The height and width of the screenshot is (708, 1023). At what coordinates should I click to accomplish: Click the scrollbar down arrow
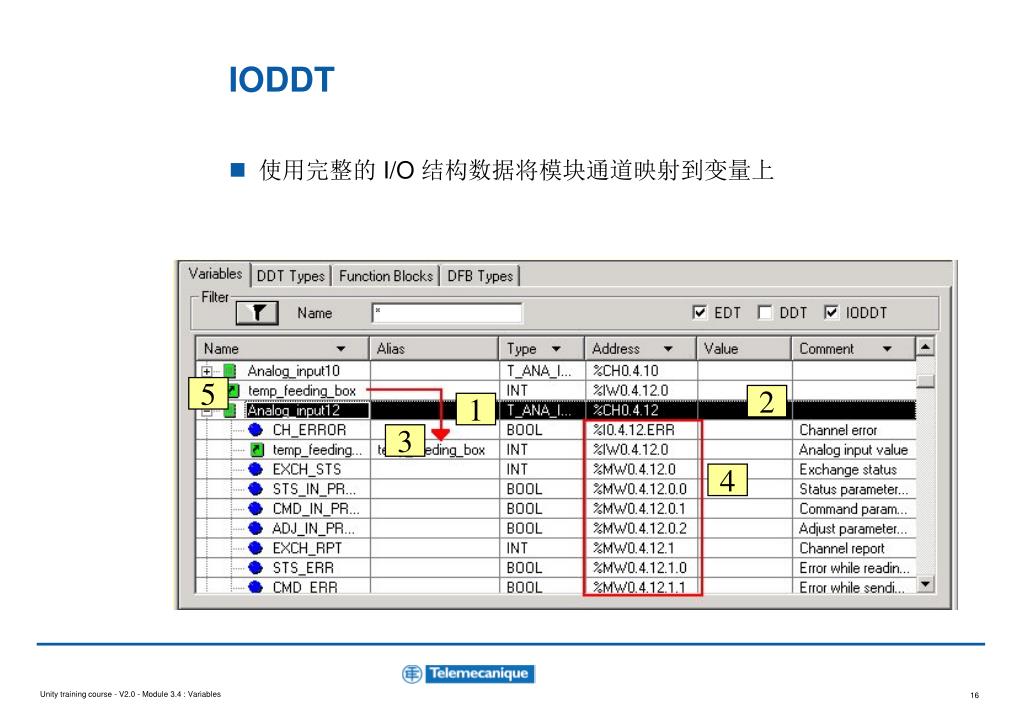coord(925,584)
